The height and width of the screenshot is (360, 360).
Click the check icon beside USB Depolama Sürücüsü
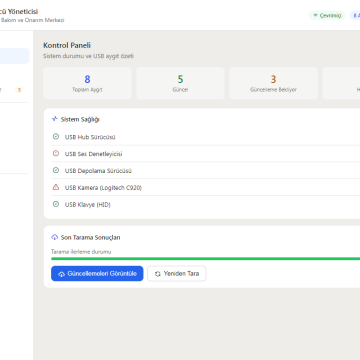(x=56, y=170)
